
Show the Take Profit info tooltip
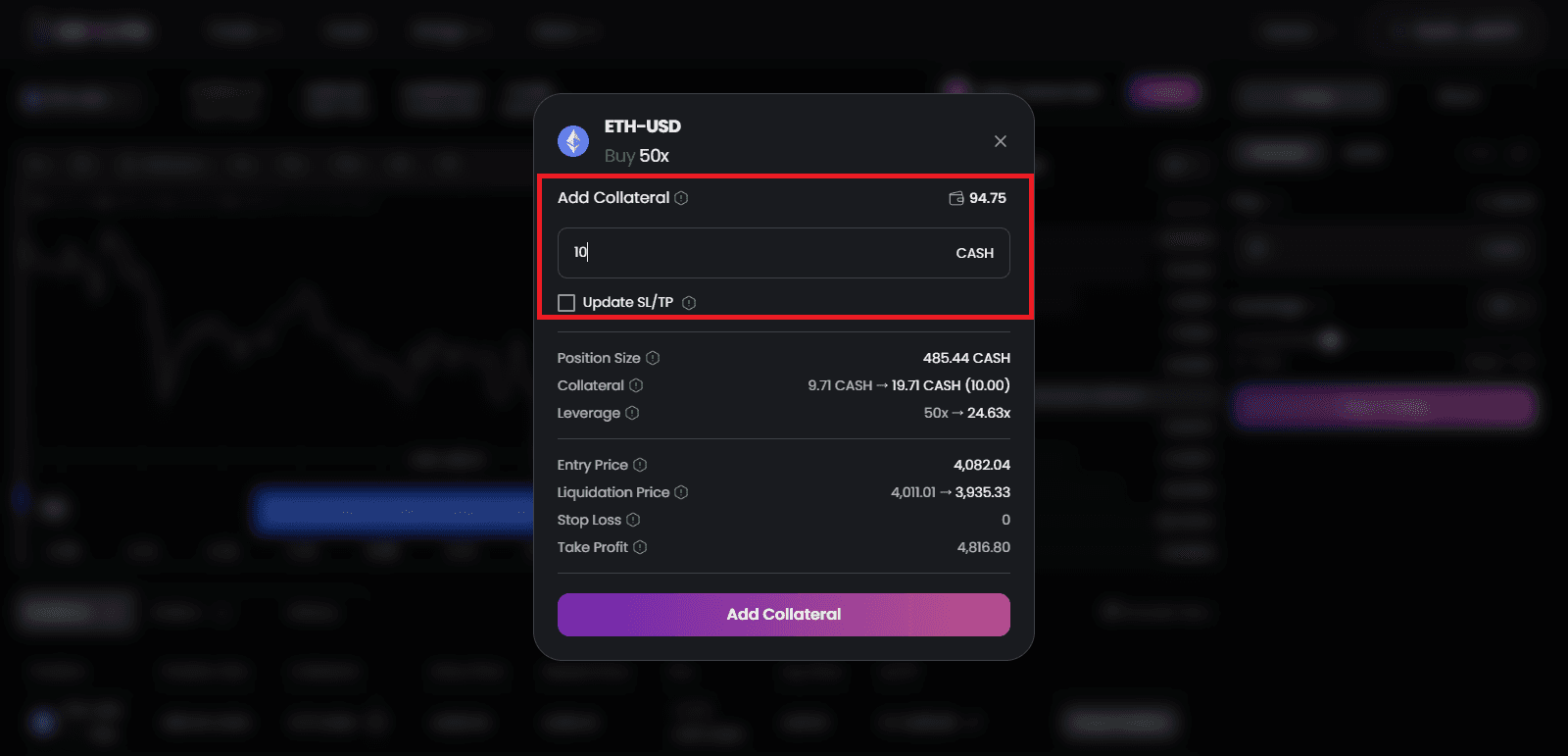click(640, 547)
